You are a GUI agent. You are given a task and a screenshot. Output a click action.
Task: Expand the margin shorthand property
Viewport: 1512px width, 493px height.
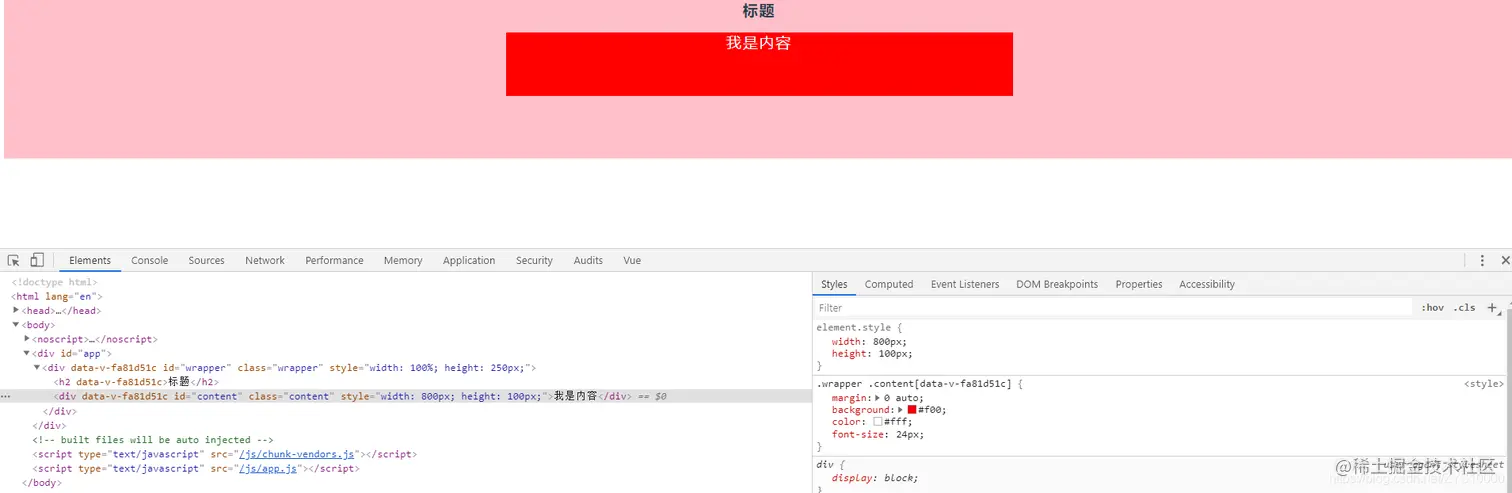click(x=877, y=398)
